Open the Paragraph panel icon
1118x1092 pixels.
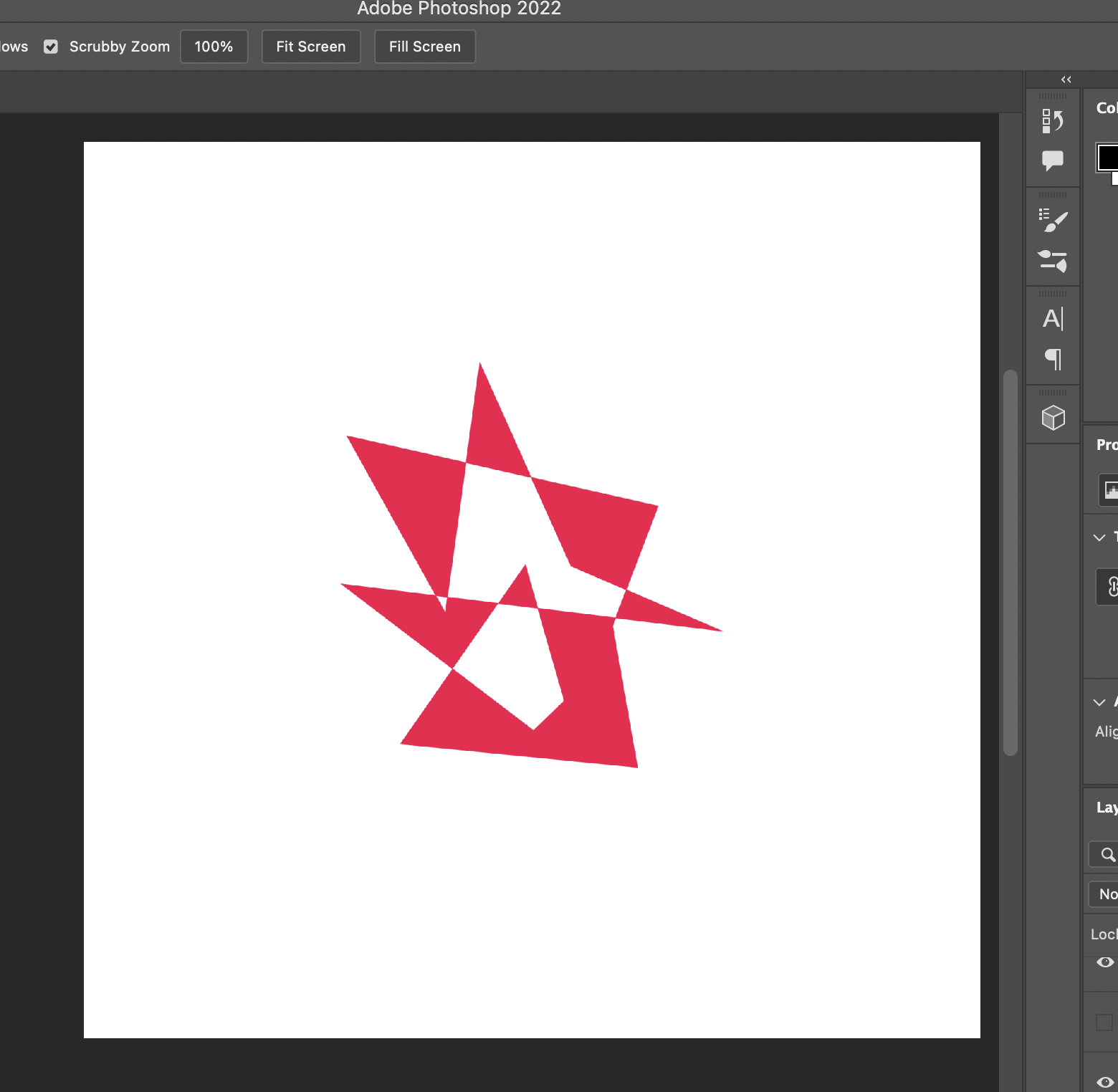click(1053, 360)
